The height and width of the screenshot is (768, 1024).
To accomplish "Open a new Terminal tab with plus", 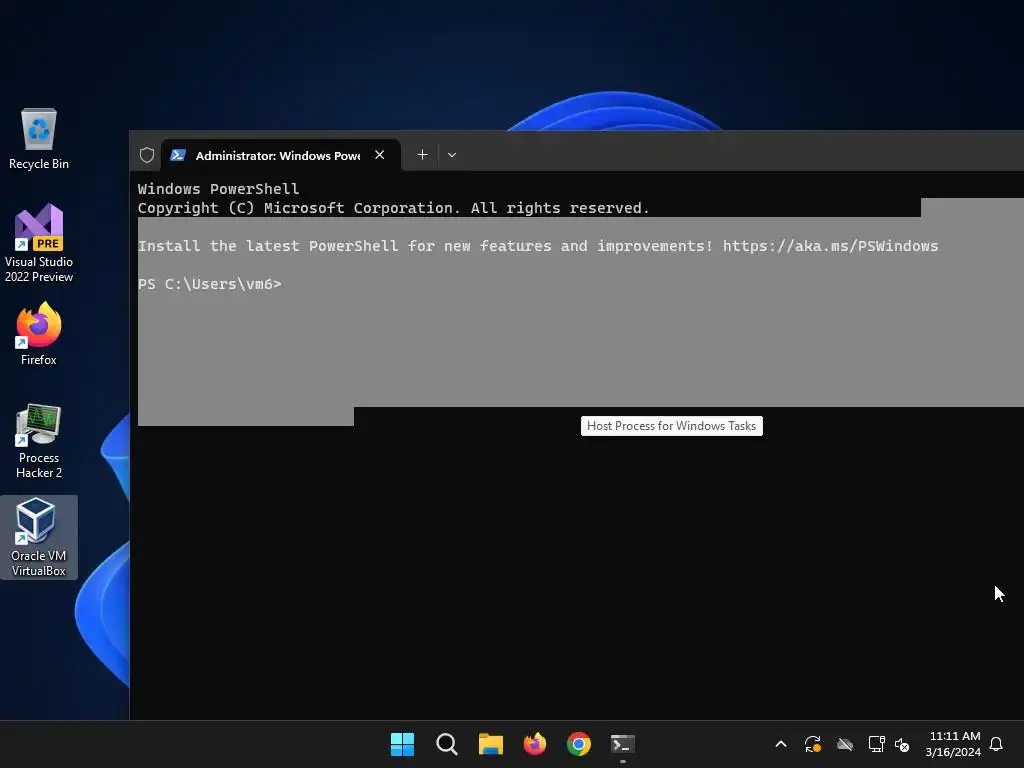I will click(x=423, y=155).
